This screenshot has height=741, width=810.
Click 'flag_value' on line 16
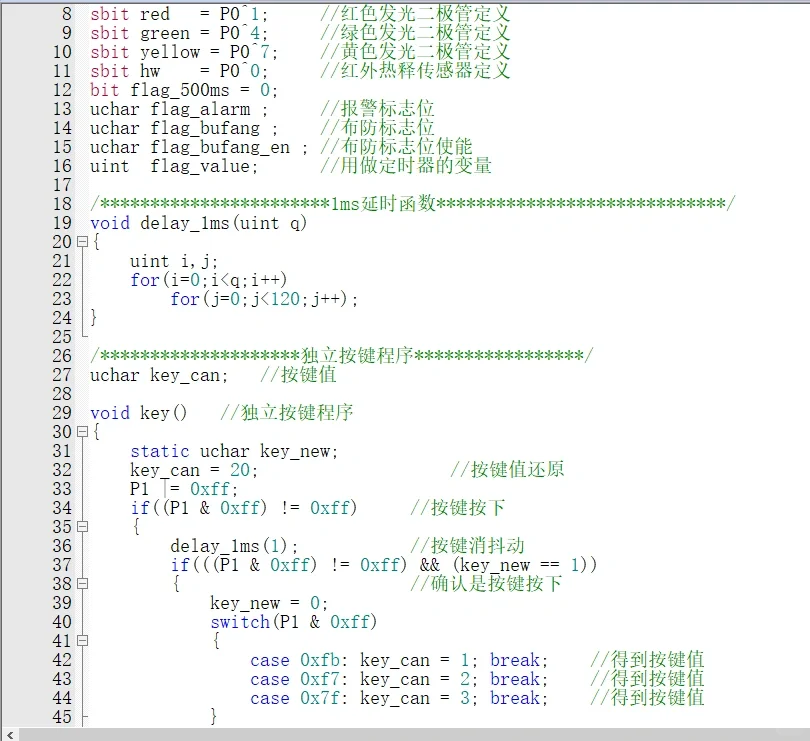(200, 166)
